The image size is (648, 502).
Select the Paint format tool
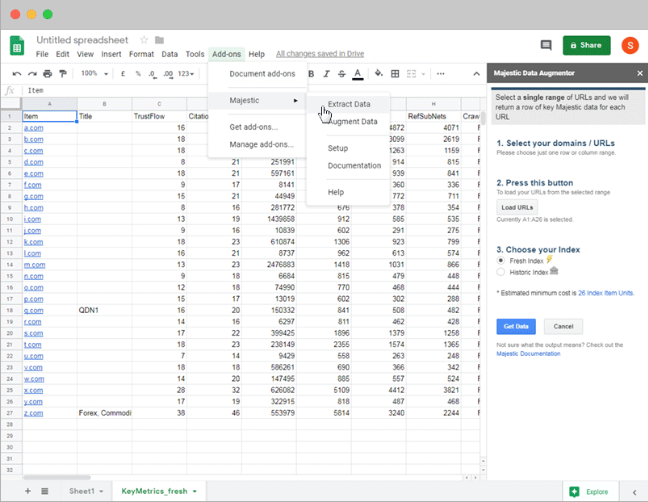pyautogui.click(x=63, y=74)
